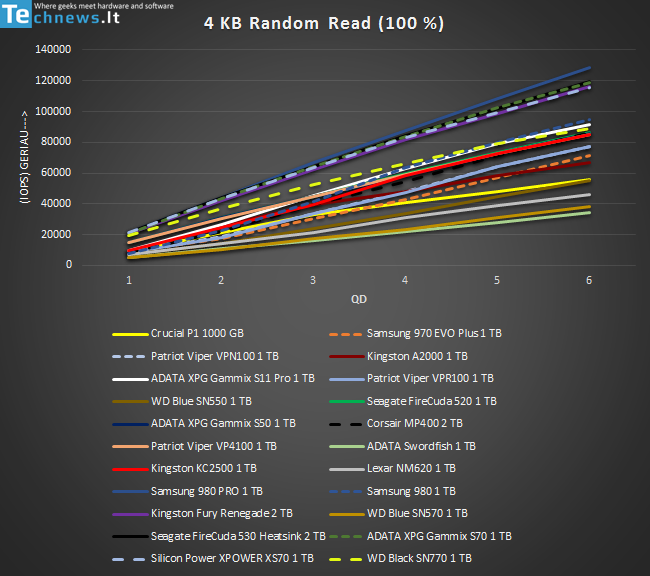Click the Patriot Viper VPR100 1 TB legend label

[430, 379]
